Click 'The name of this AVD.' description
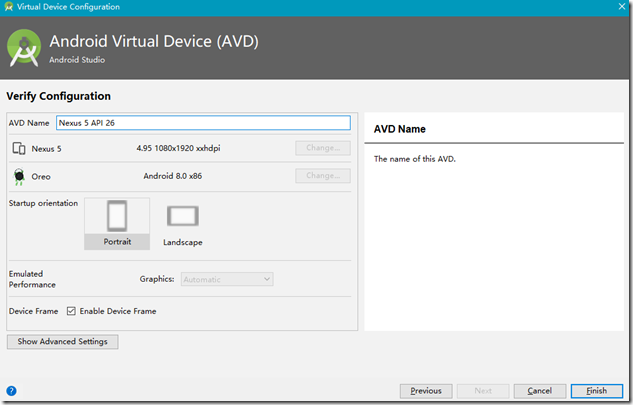The height and width of the screenshot is (405, 633). coord(415,159)
